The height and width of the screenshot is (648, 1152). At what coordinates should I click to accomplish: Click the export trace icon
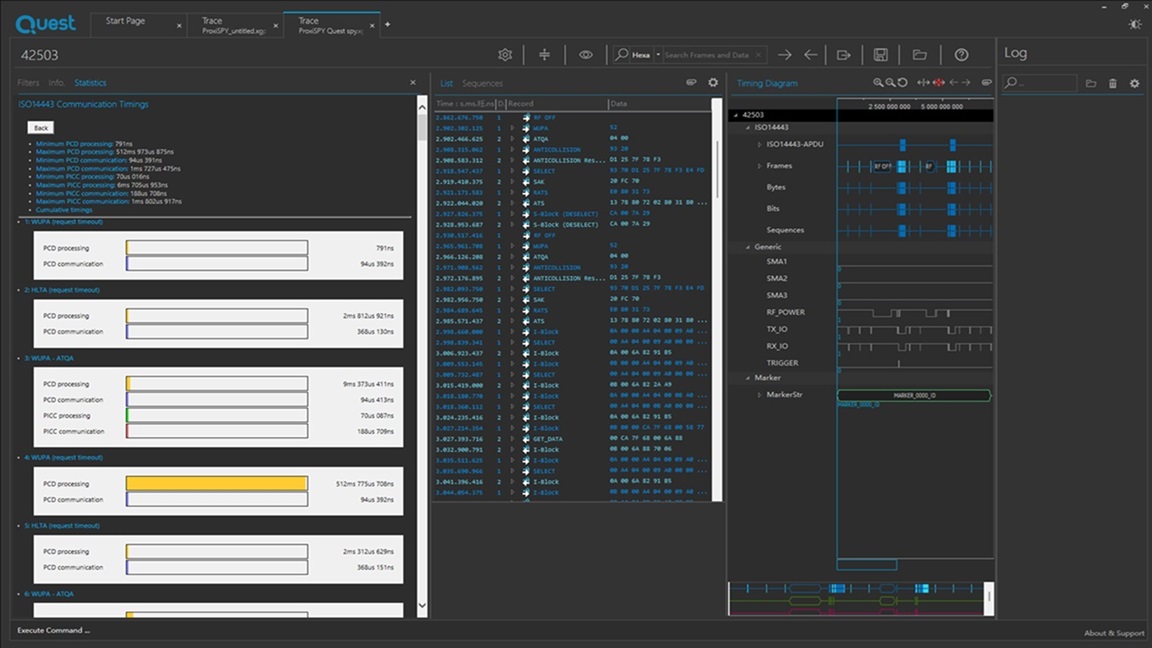(x=843, y=55)
